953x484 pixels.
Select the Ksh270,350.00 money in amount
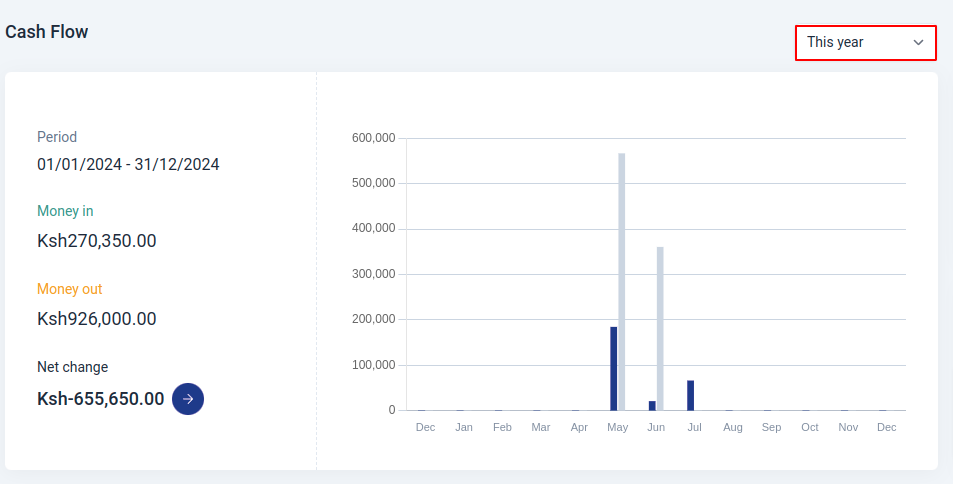[x=97, y=241]
